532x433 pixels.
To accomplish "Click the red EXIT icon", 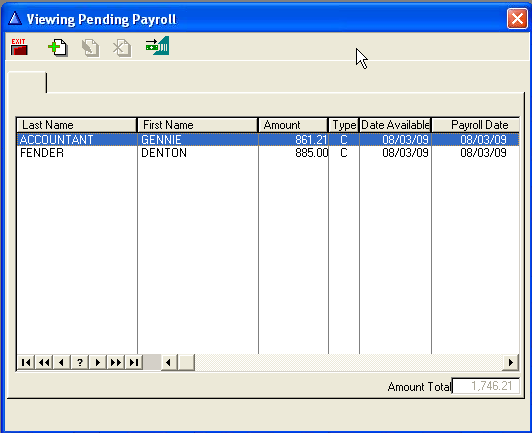I will [19, 46].
